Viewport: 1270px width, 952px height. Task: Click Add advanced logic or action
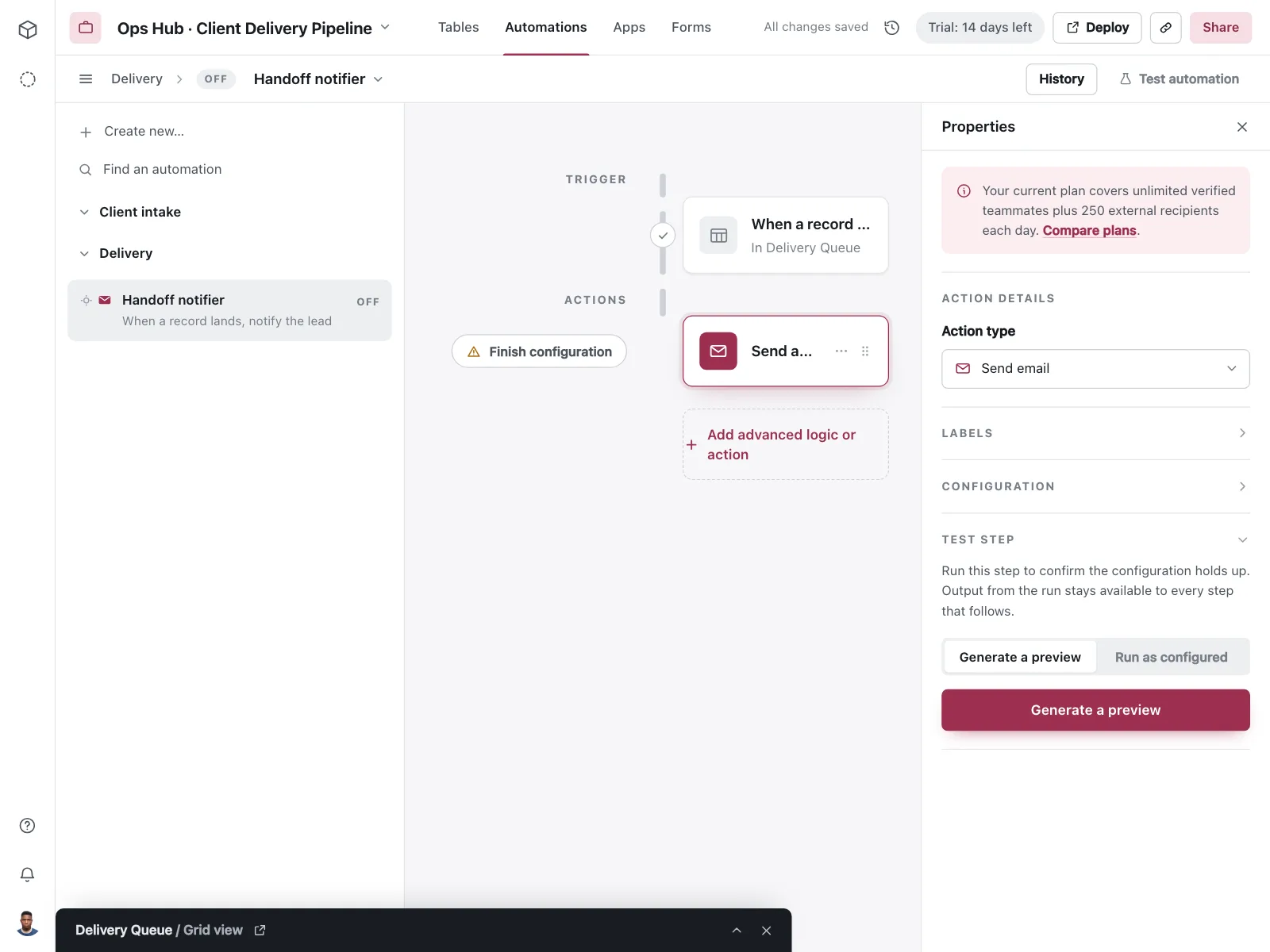pyautogui.click(x=786, y=444)
